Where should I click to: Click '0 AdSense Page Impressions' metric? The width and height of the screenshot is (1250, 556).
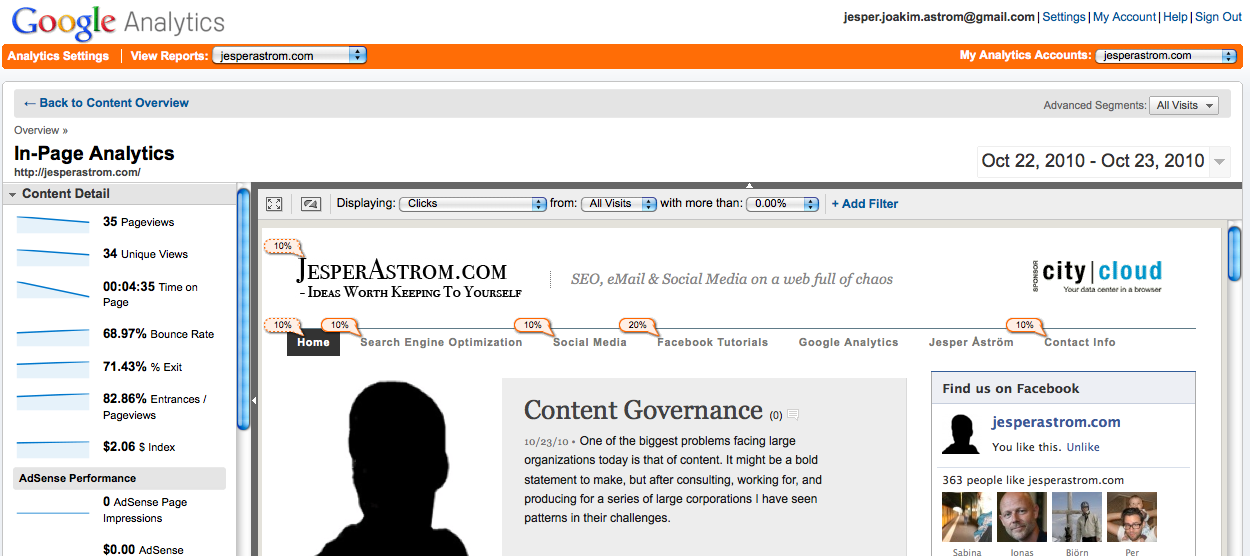tap(145, 510)
